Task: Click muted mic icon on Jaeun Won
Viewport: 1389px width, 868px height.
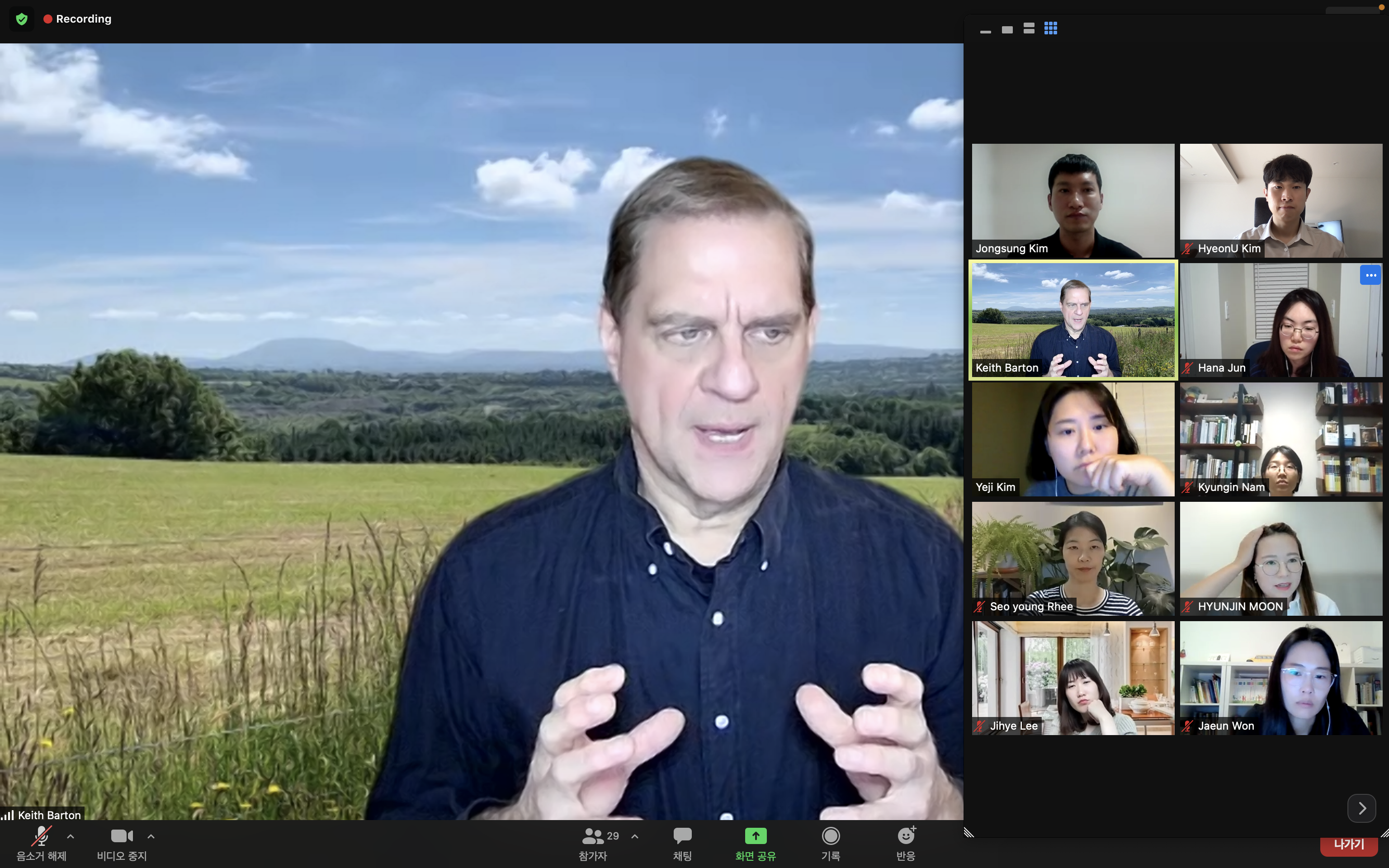Action: pyautogui.click(x=1187, y=726)
